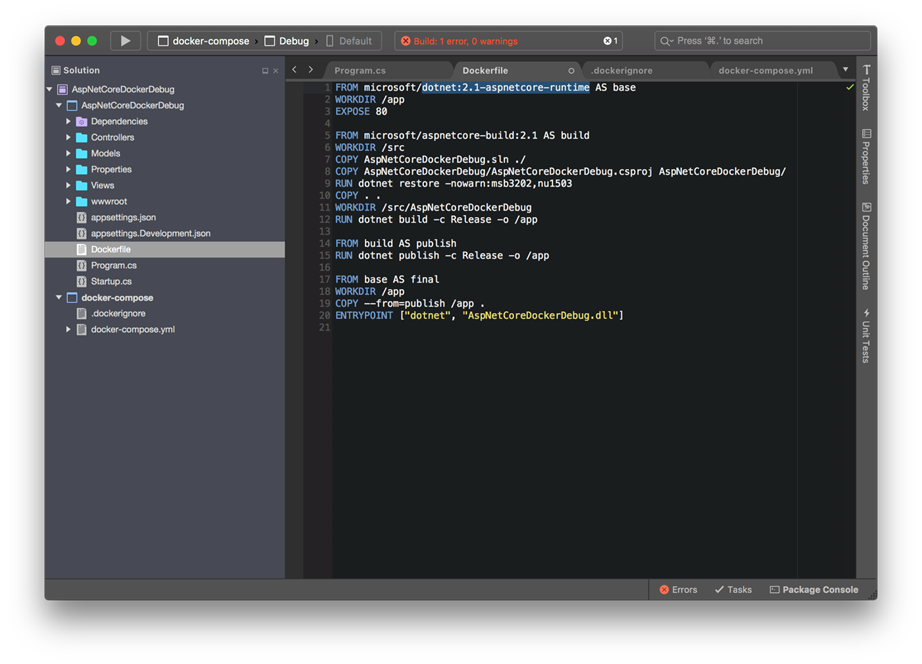The height and width of the screenshot is (664, 922).
Task: Collapse the AspNetCoreDockerDebug project node
Action: coord(59,105)
